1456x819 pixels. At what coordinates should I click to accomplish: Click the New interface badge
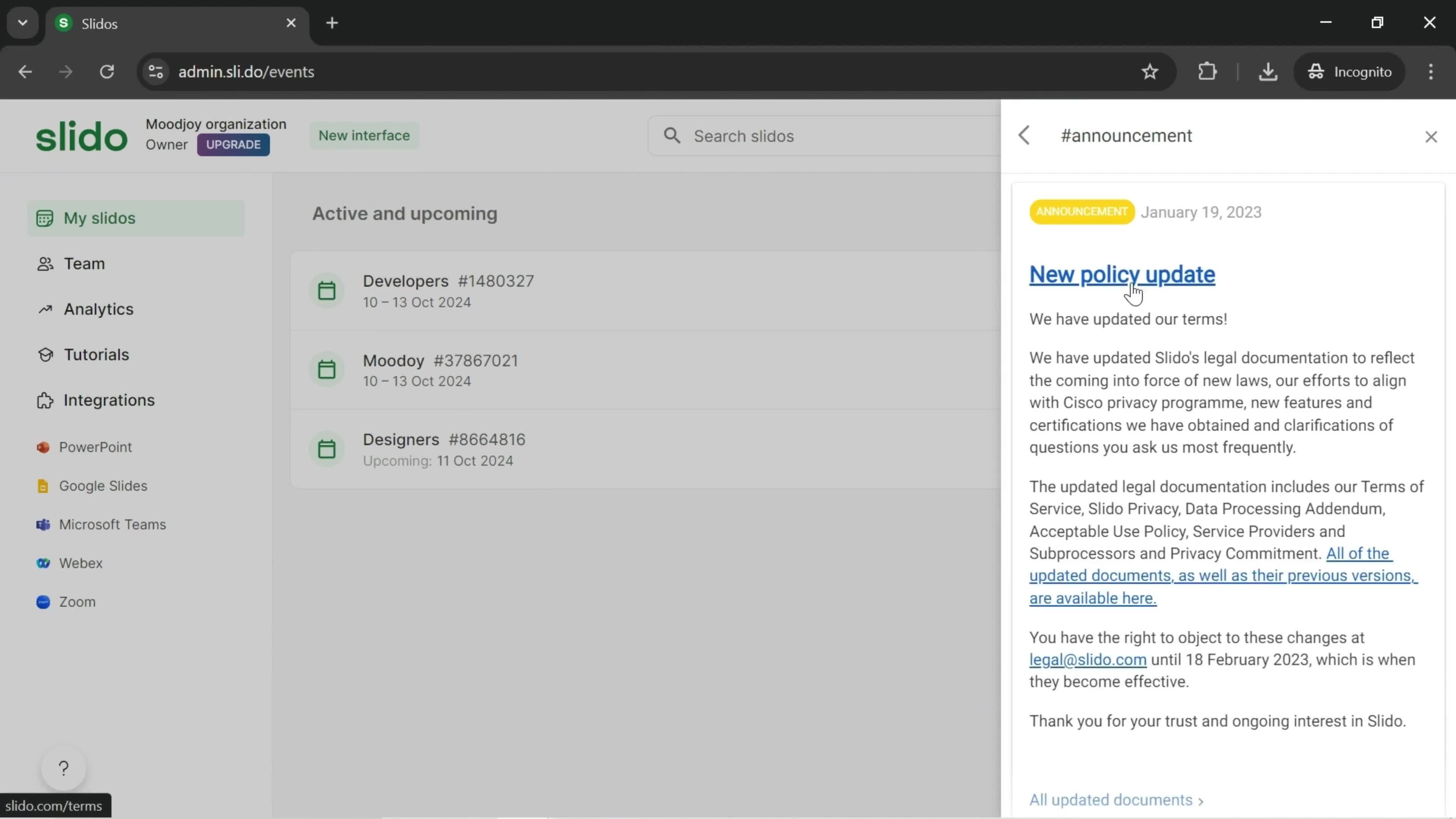[x=364, y=136]
